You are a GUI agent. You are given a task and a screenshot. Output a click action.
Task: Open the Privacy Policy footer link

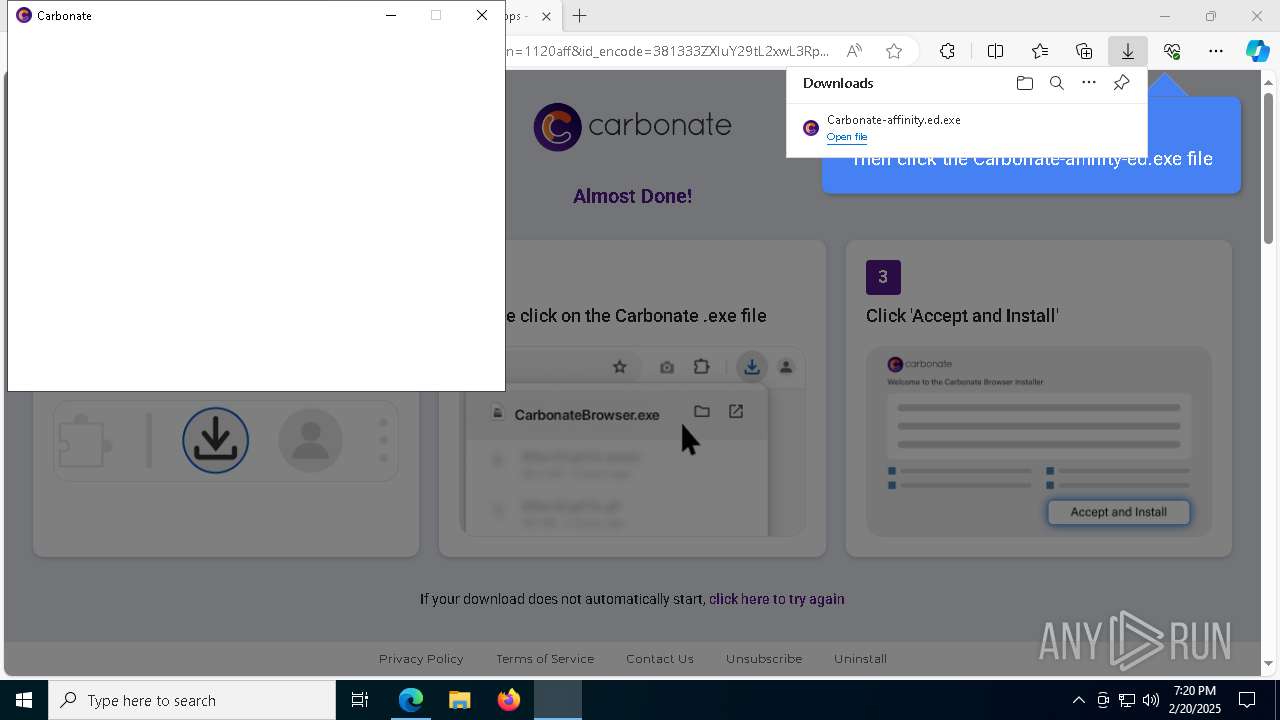[421, 659]
